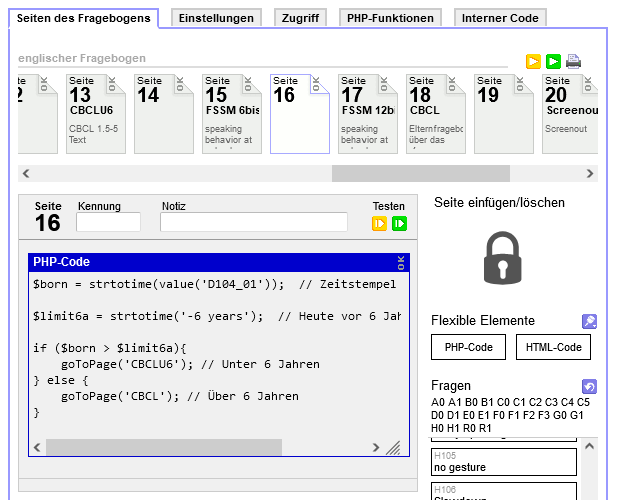Insert an HTML-Code flexible element
This screenshot has width=618, height=500.
pos(553,347)
